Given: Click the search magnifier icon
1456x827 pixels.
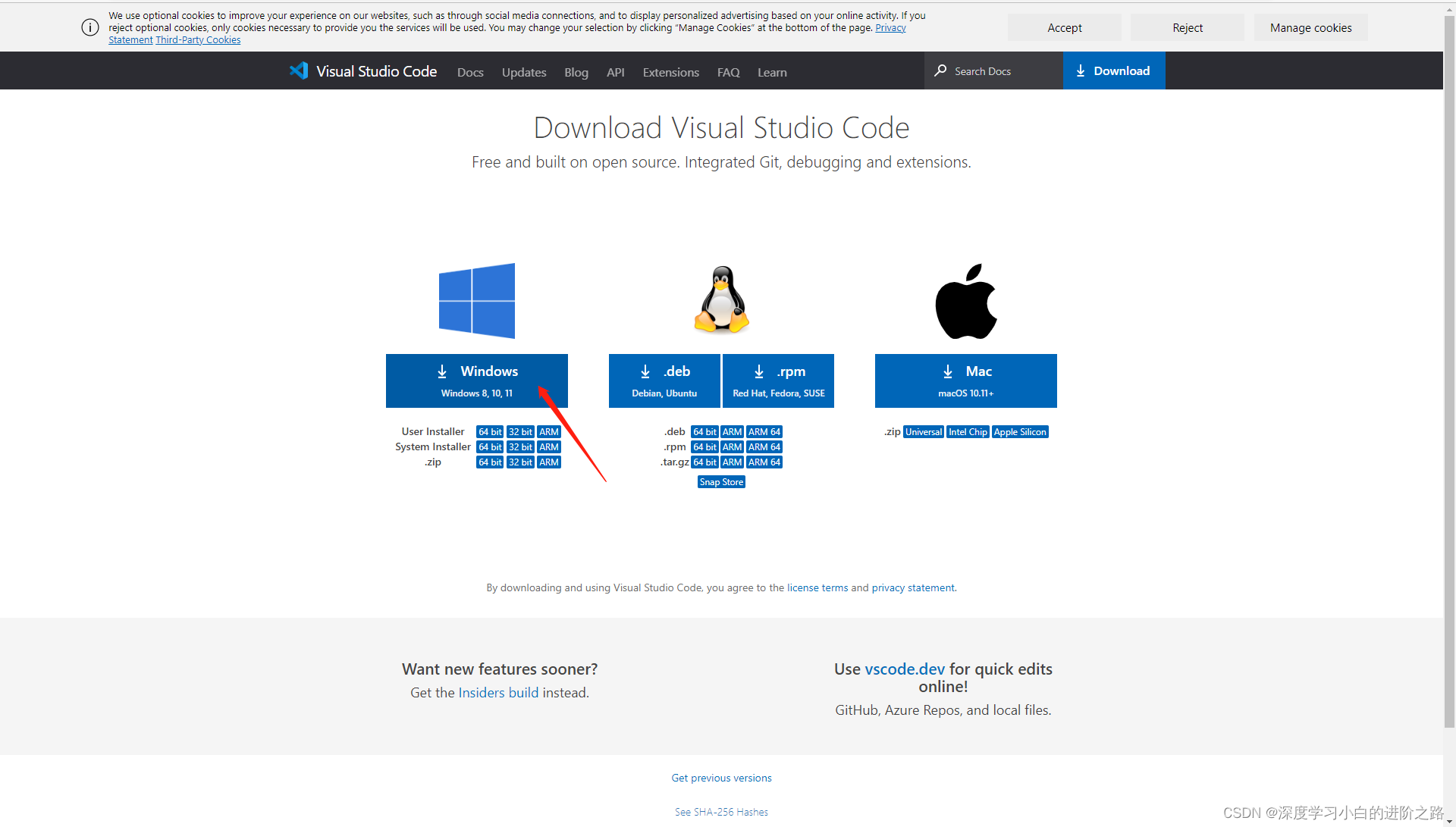Looking at the screenshot, I should [940, 70].
